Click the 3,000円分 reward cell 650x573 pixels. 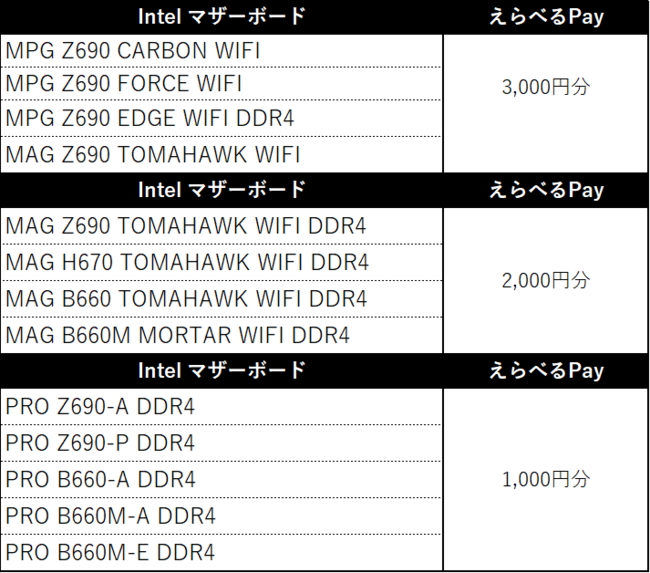pos(545,87)
